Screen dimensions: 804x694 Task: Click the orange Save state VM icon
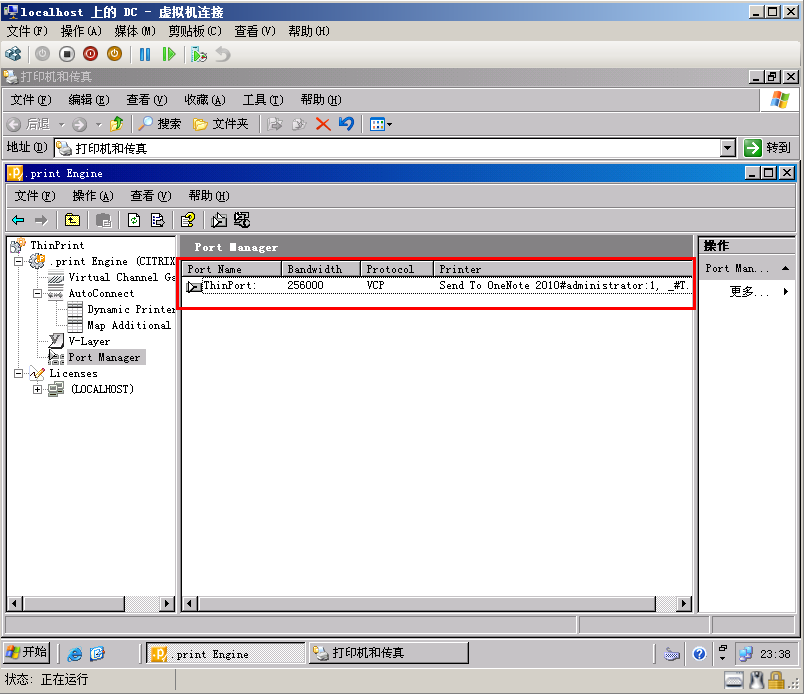pyautogui.click(x=114, y=54)
